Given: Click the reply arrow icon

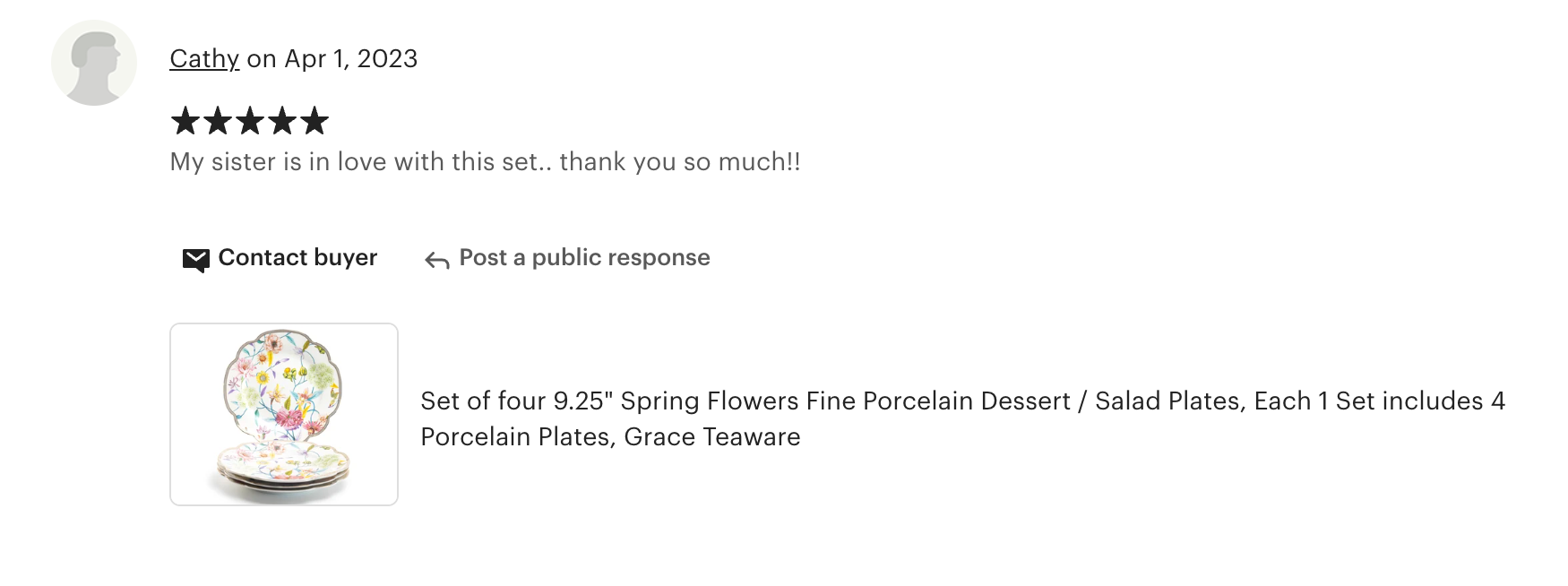Looking at the screenshot, I should pyautogui.click(x=437, y=260).
